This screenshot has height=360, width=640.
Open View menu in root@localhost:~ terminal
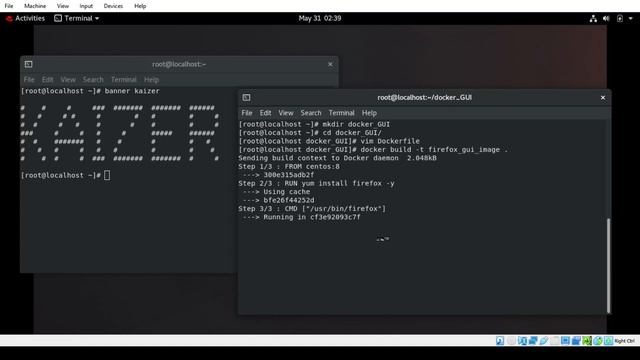[68, 80]
